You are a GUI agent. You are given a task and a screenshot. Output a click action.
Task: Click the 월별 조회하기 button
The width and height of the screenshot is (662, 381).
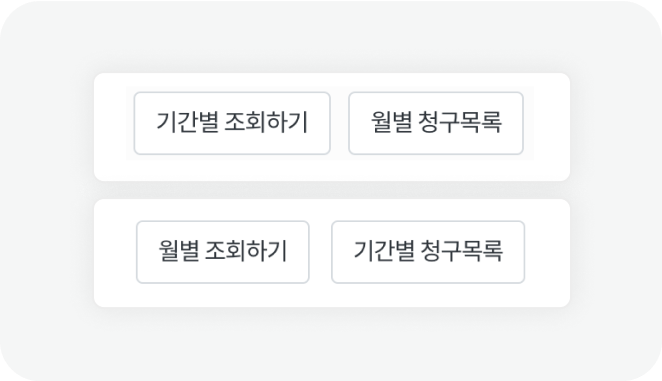coord(222,252)
